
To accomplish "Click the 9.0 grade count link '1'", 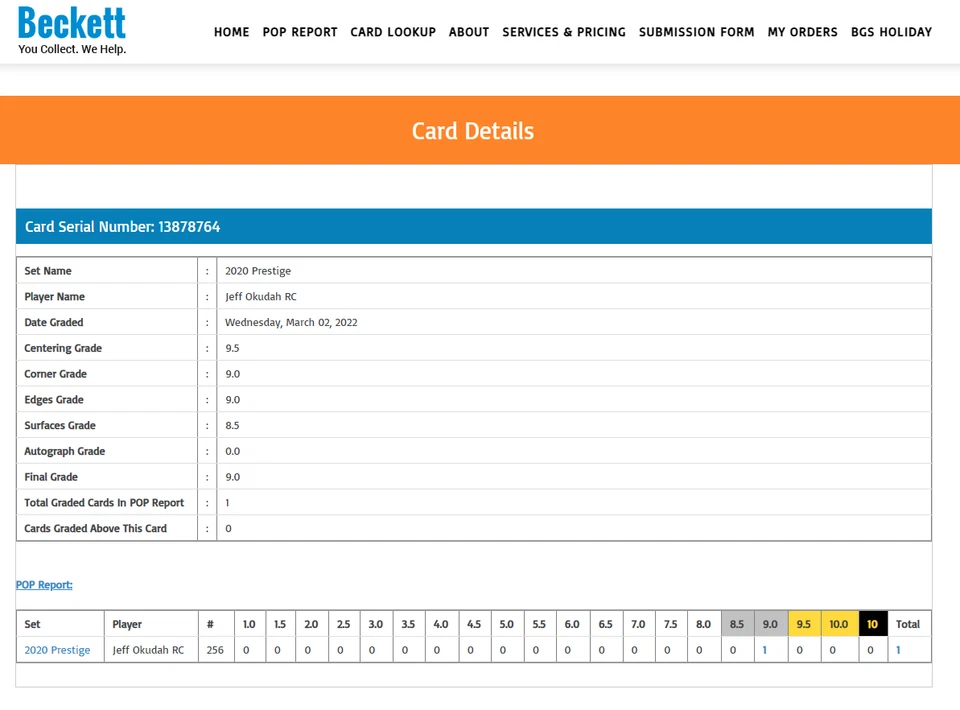I will [x=765, y=650].
